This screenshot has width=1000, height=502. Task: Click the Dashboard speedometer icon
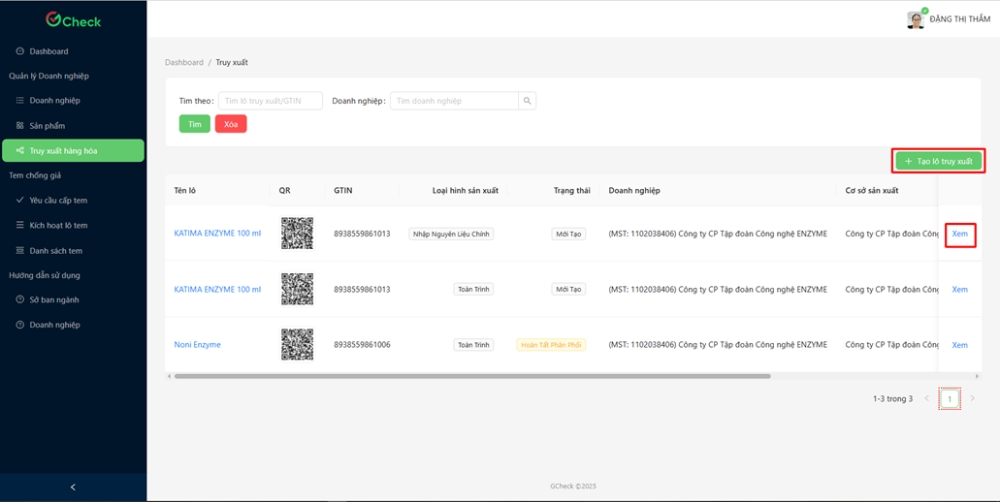(20, 51)
